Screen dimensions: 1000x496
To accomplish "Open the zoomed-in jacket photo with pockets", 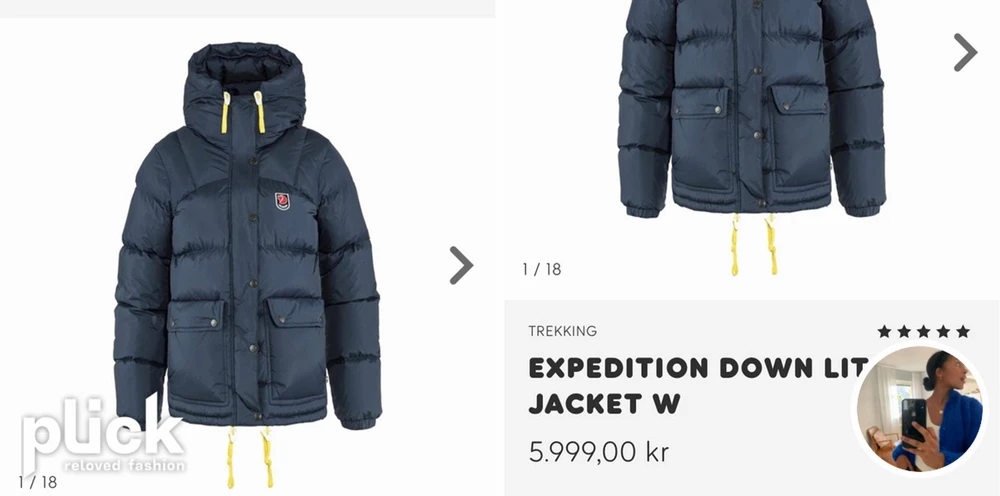I will click(752, 137).
